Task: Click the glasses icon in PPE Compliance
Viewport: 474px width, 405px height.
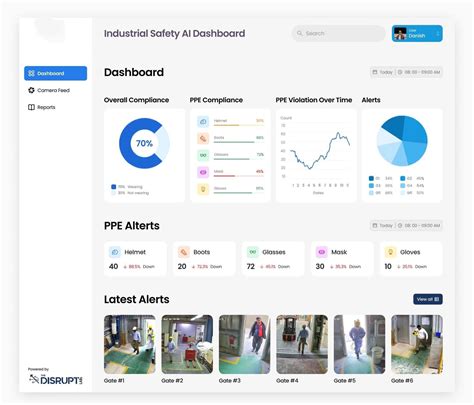Action: [x=203, y=155]
